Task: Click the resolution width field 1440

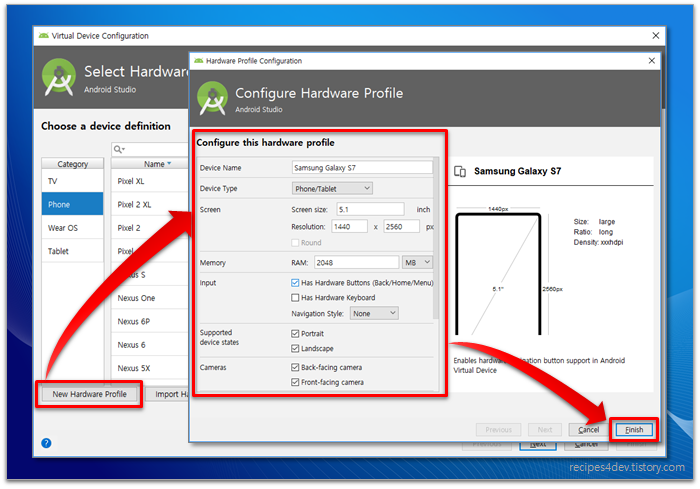Action: pyautogui.click(x=349, y=226)
